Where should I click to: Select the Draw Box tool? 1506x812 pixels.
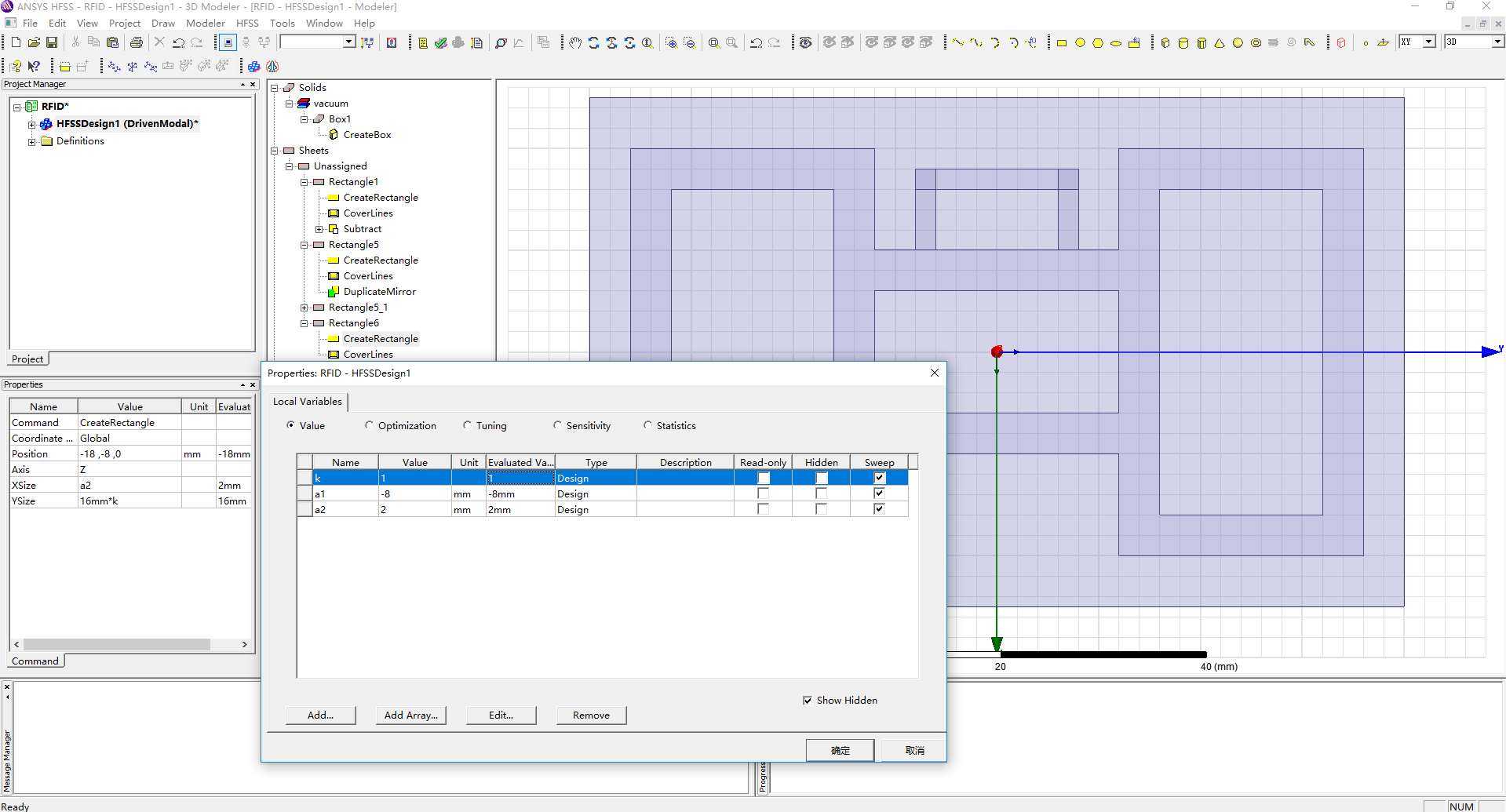click(1165, 42)
